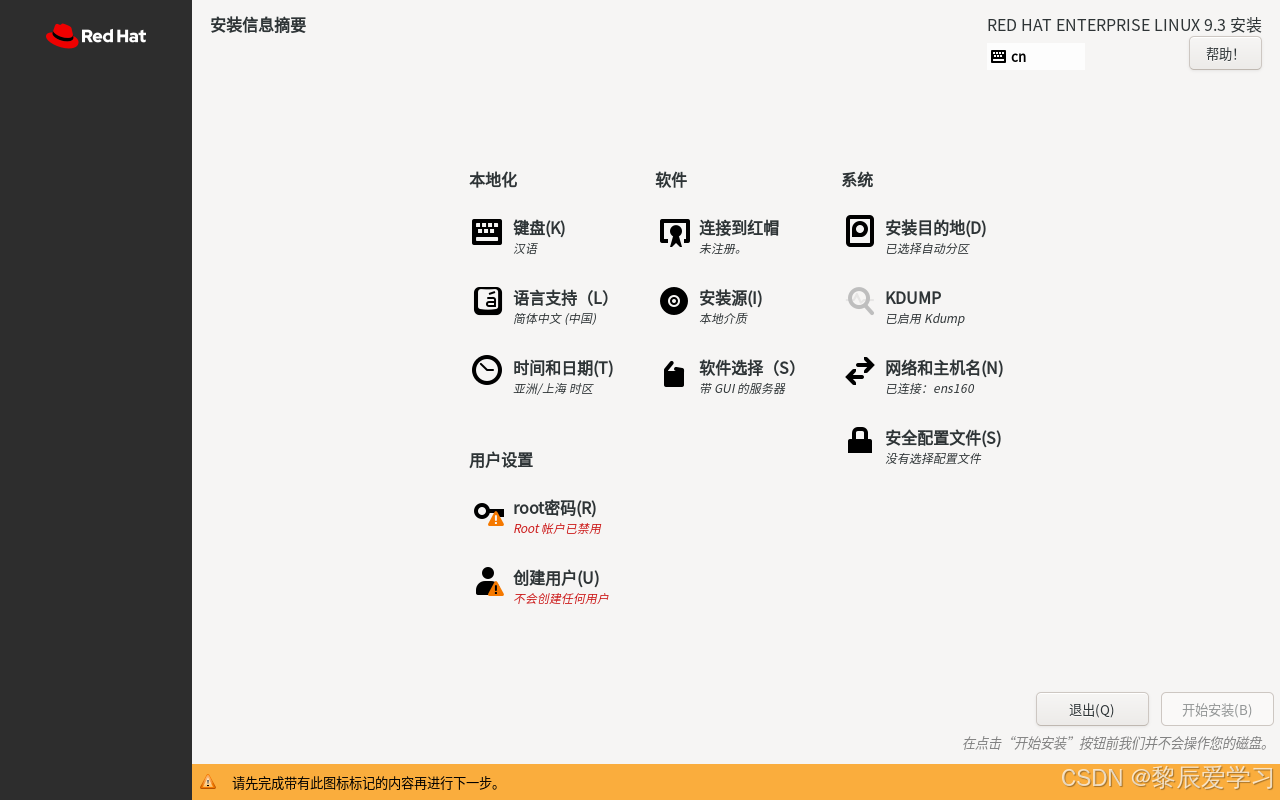
Task: Click the disk operation hint below 开始安装
Action: 1117,743
